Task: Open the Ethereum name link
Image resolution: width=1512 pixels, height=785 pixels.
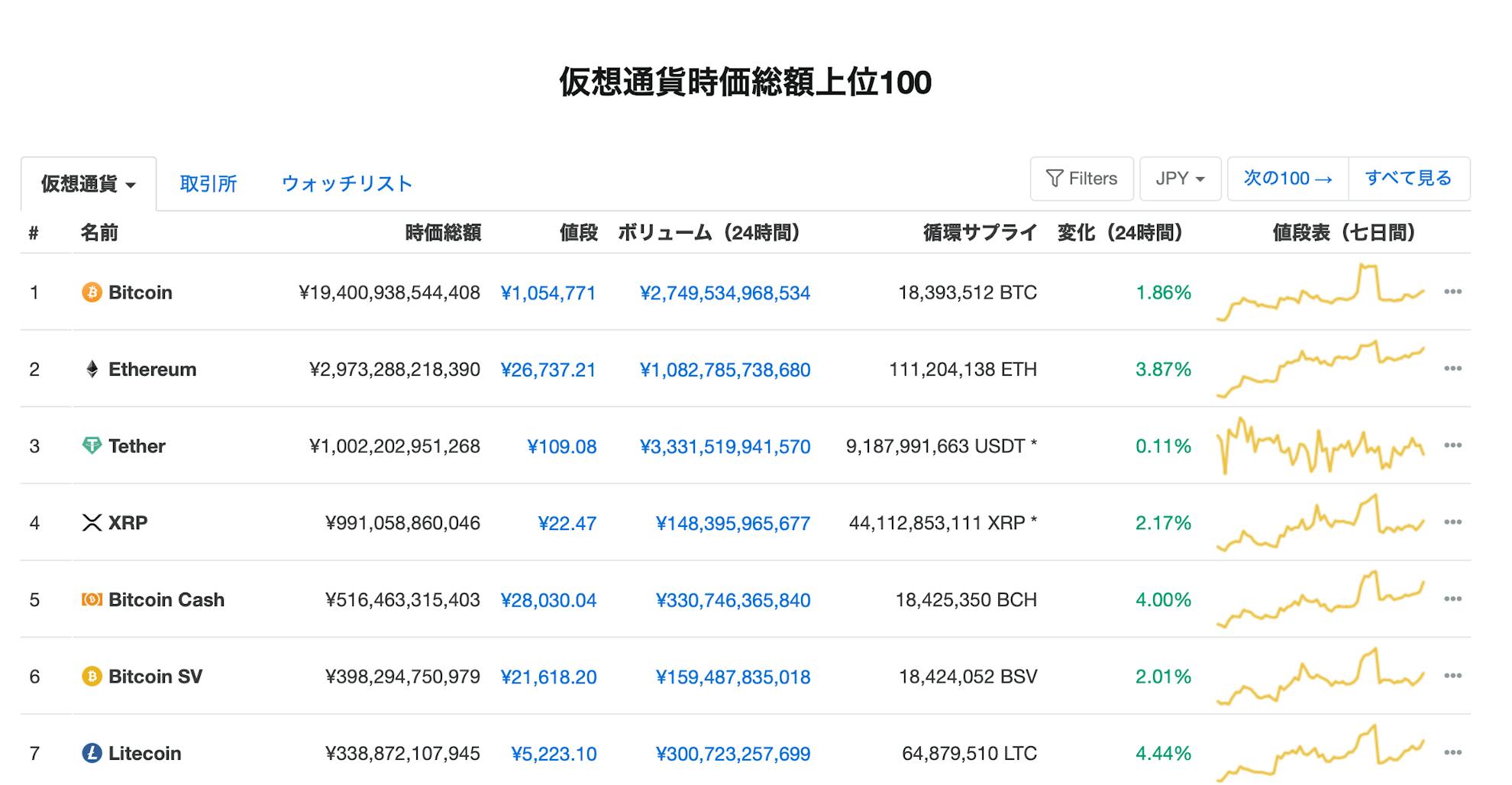Action: pyautogui.click(x=152, y=370)
